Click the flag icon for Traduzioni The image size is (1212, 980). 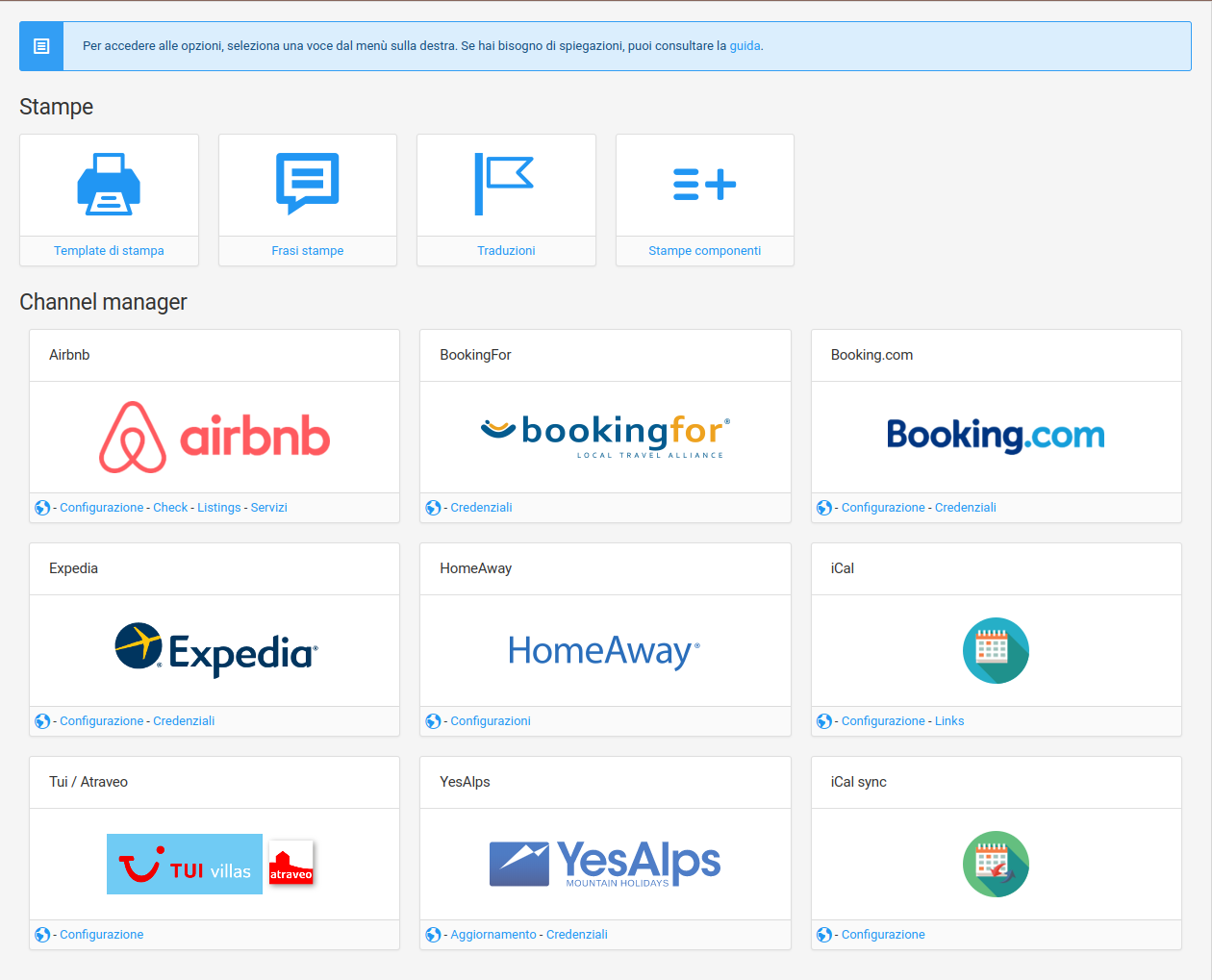[504, 184]
